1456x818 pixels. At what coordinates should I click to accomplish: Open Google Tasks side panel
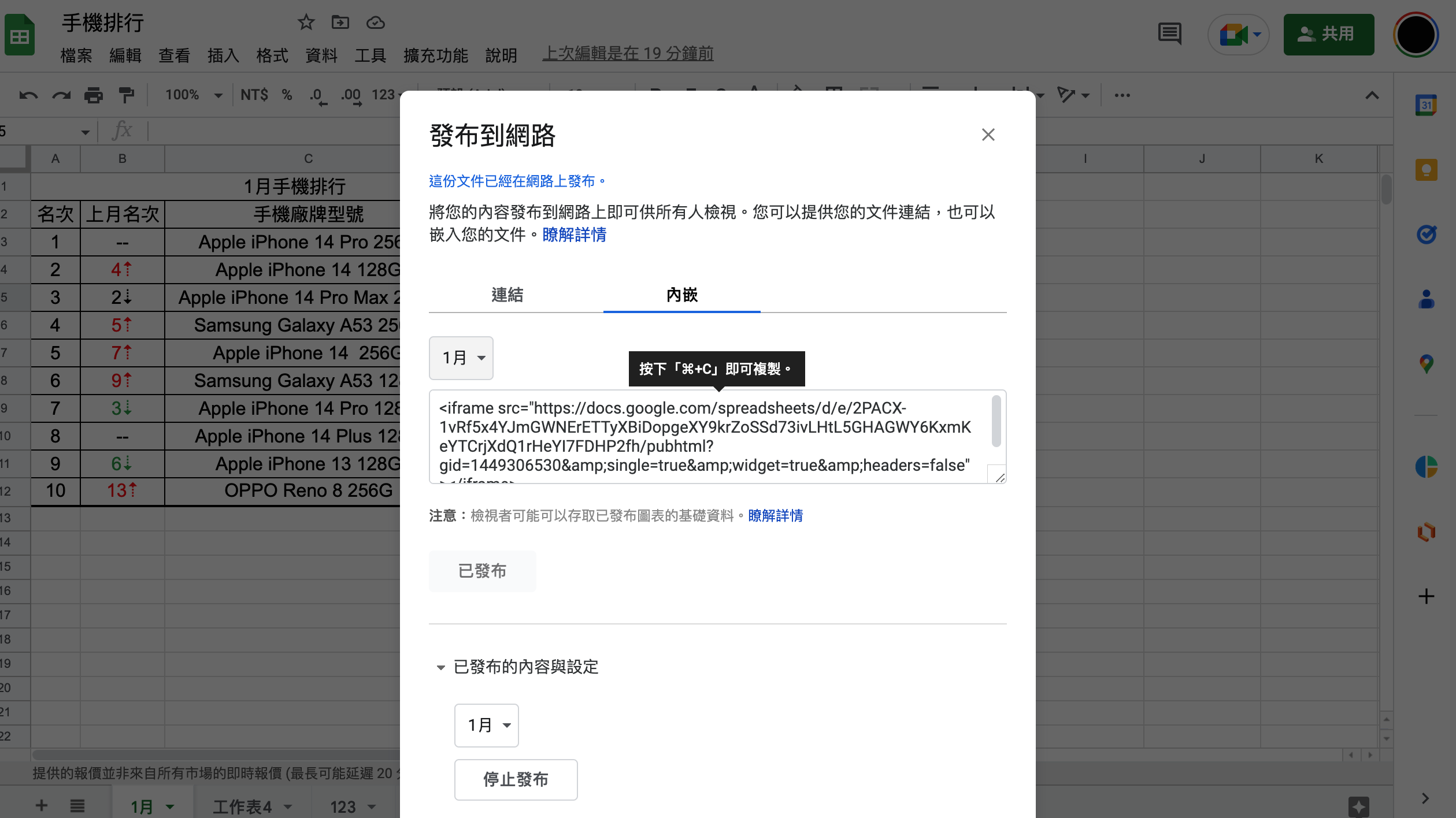click(1426, 234)
